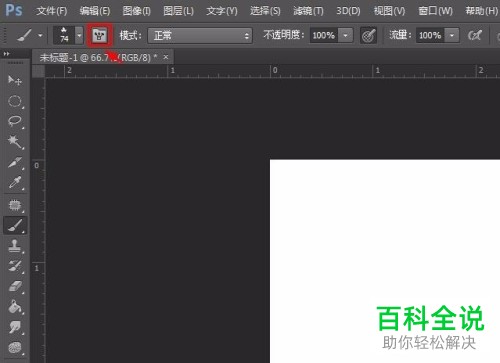Image resolution: width=500 pixels, height=363 pixels.
Task: Open the 选择(S) menu
Action: (265, 11)
